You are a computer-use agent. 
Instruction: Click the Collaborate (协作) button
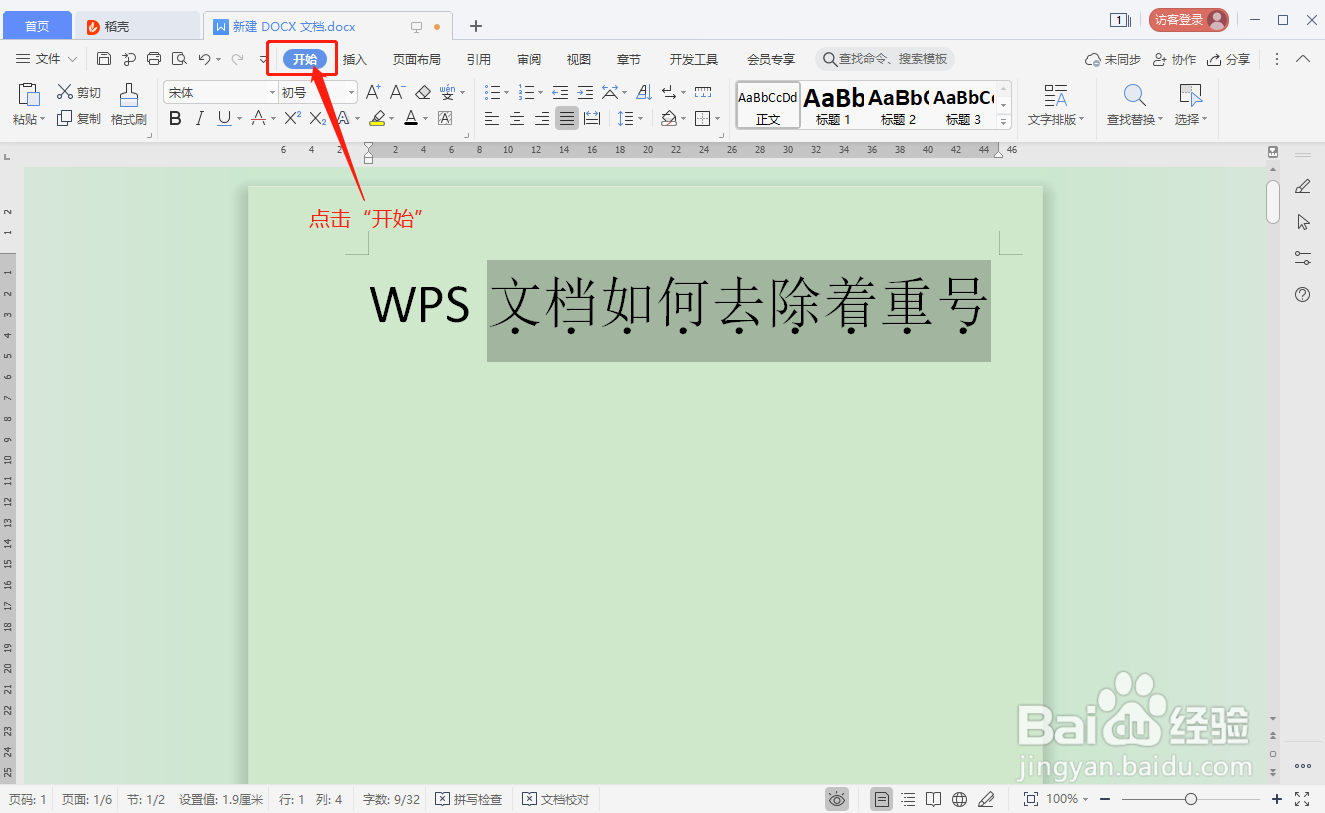[1175, 59]
